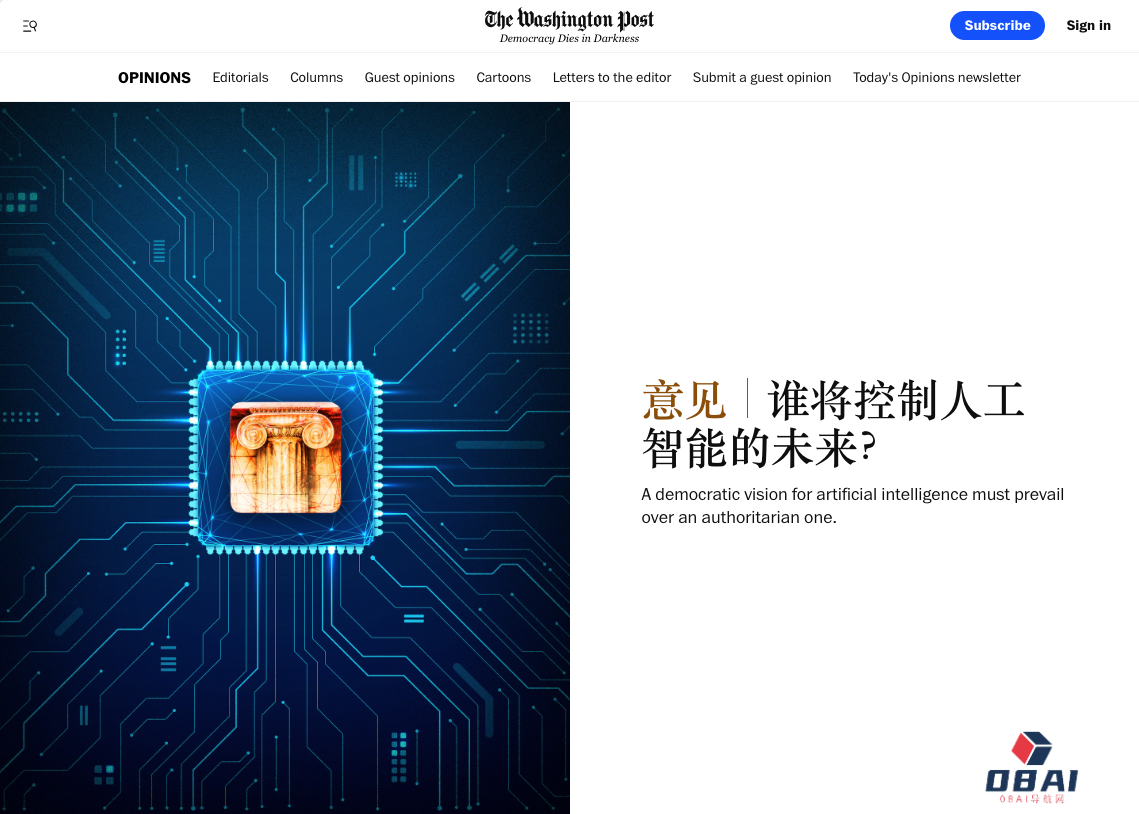The width and height of the screenshot is (1139, 814).
Task: Click the column chip in the illustration
Action: [285, 457]
